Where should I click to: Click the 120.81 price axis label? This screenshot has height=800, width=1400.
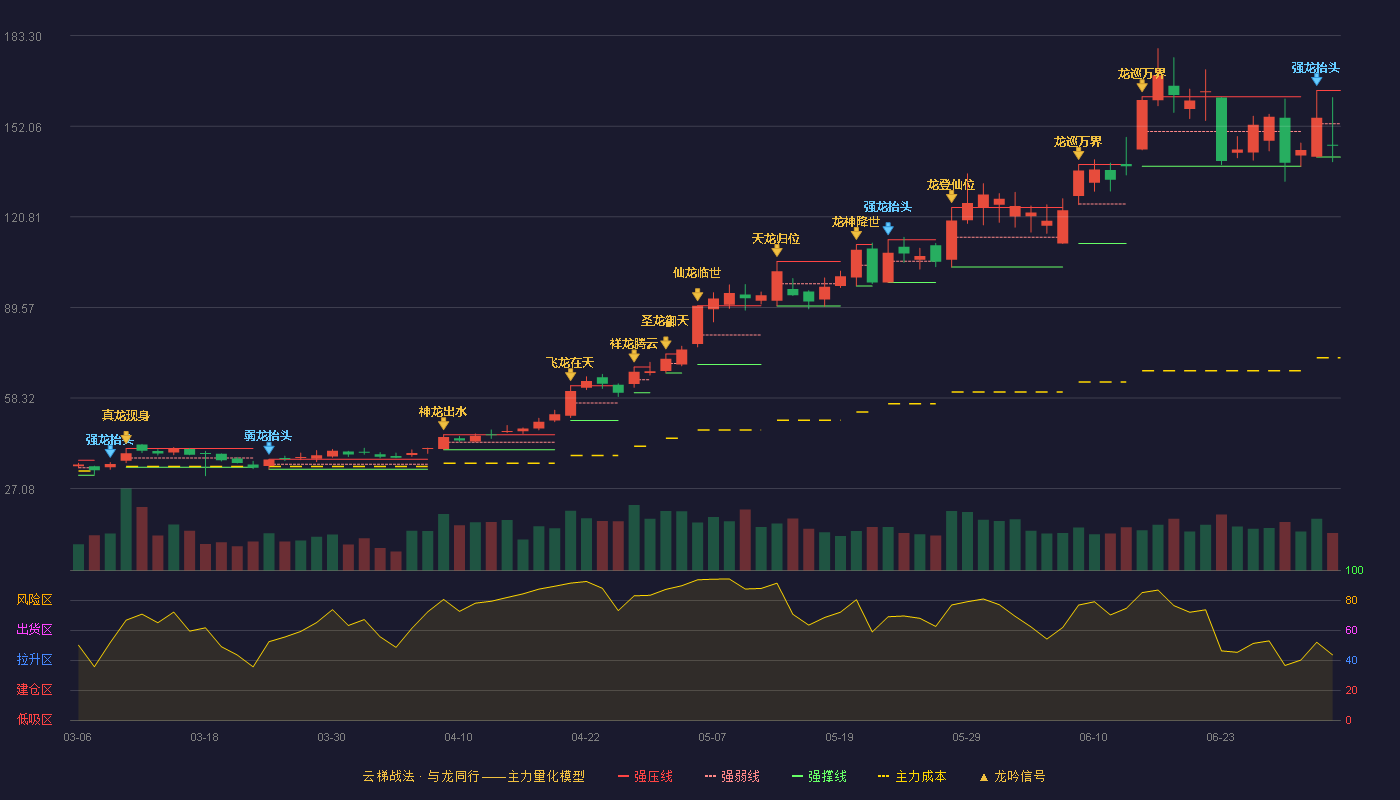coord(23,218)
